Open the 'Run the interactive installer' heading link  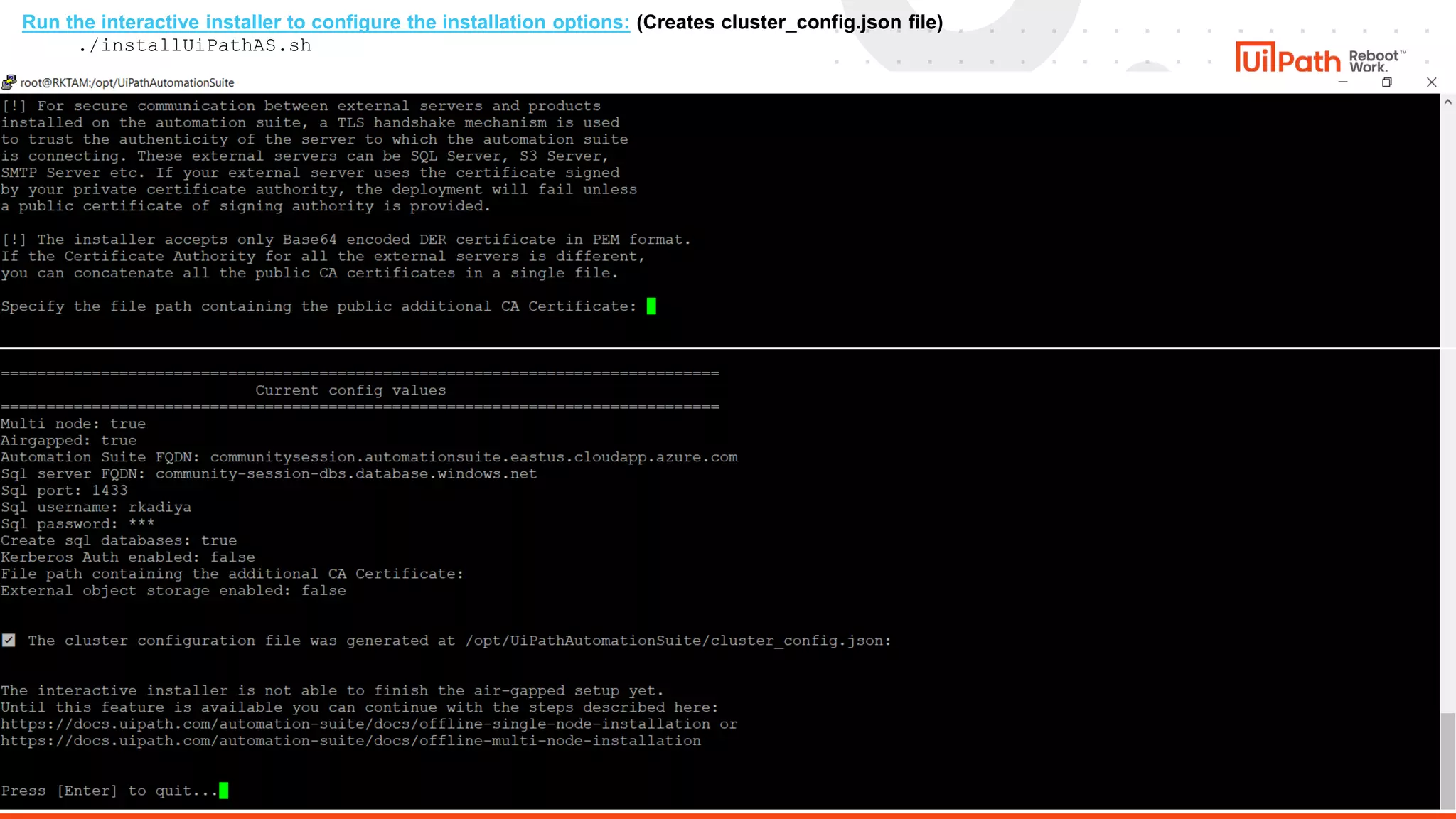[x=326, y=22]
